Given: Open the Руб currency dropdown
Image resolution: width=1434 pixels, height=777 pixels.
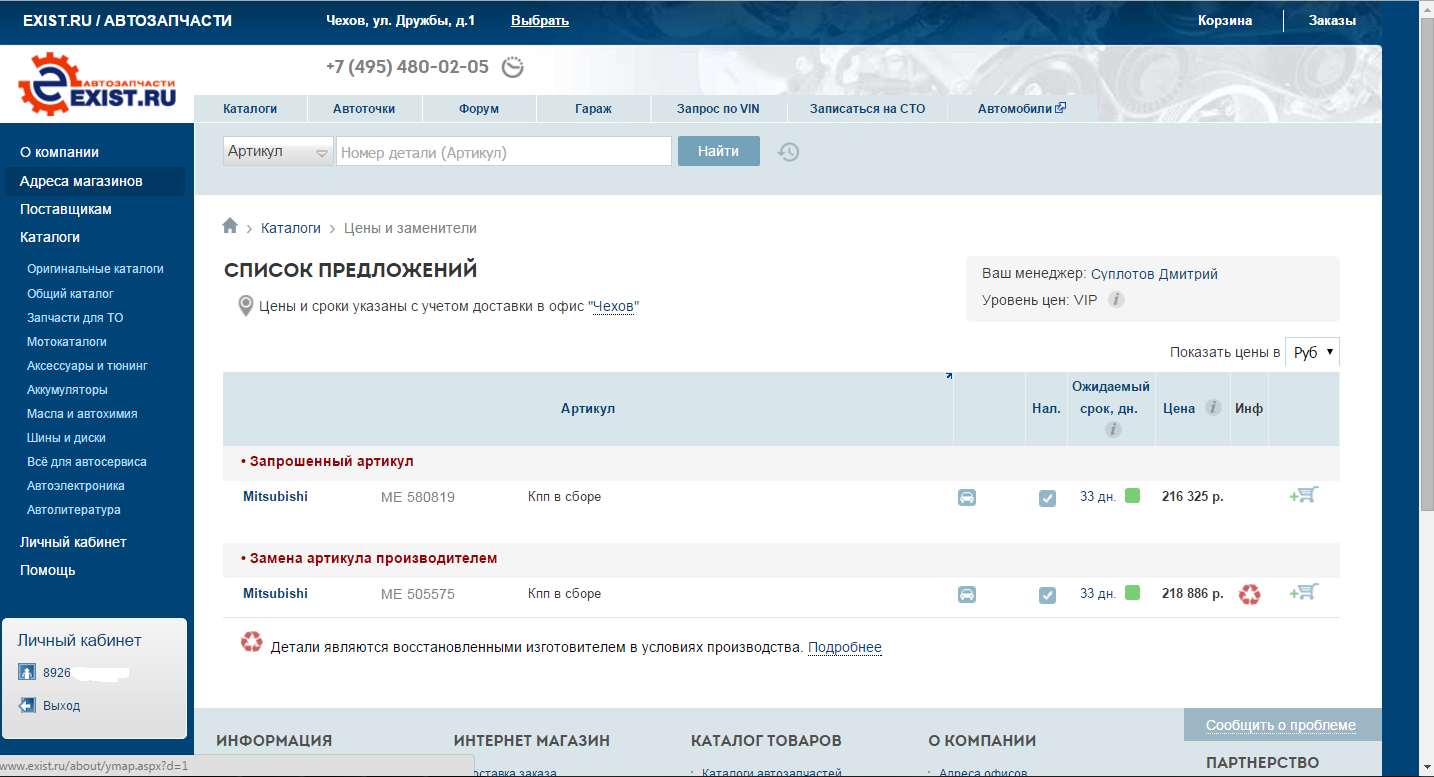Looking at the screenshot, I should coord(1312,353).
